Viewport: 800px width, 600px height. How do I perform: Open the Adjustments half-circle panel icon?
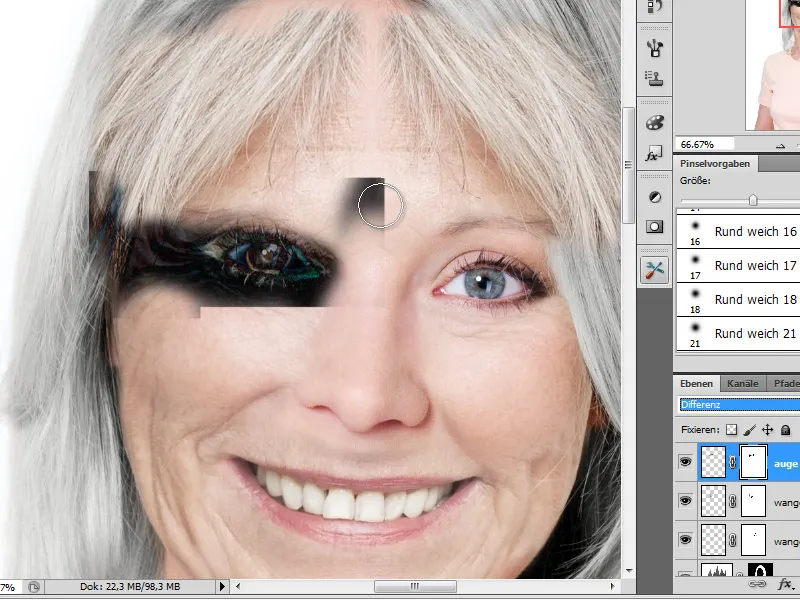pos(655,197)
